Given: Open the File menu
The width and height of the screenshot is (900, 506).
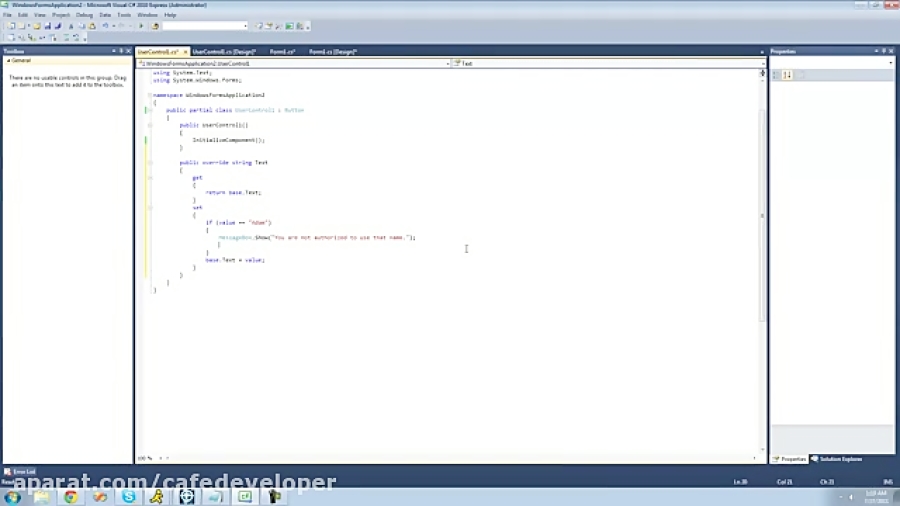Looking at the screenshot, I should 7,15.
